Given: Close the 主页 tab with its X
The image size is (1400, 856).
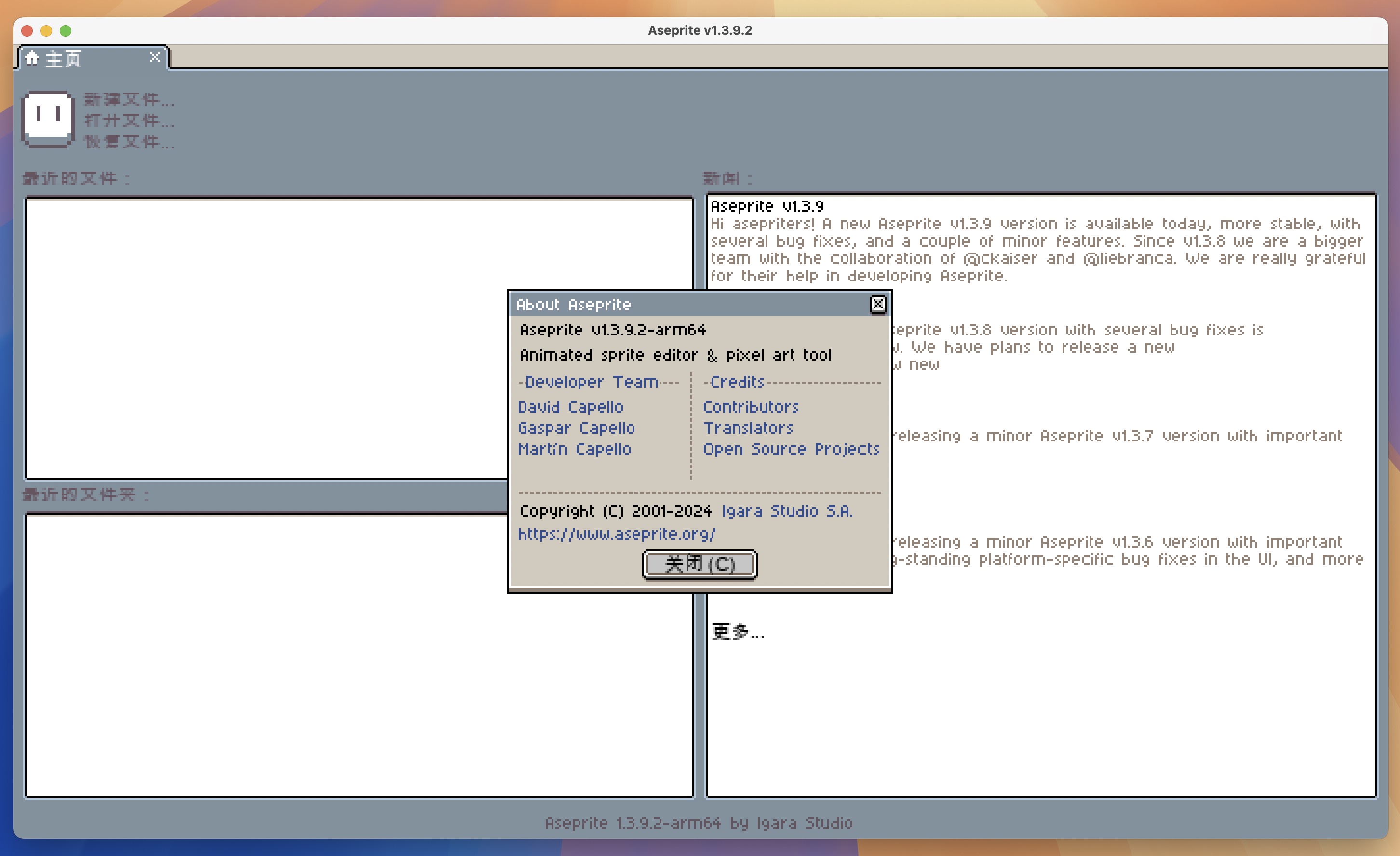Looking at the screenshot, I should coord(155,57).
